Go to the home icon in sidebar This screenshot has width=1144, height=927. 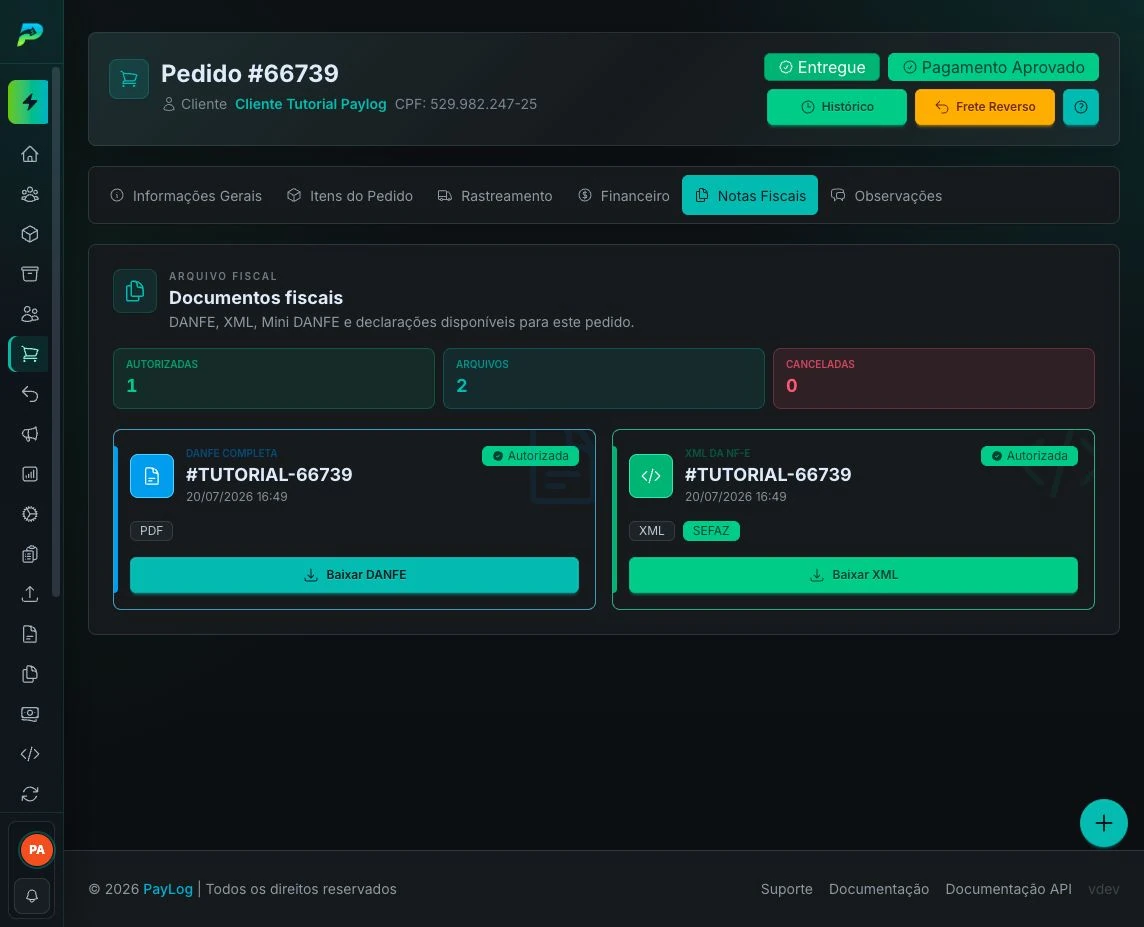30,154
